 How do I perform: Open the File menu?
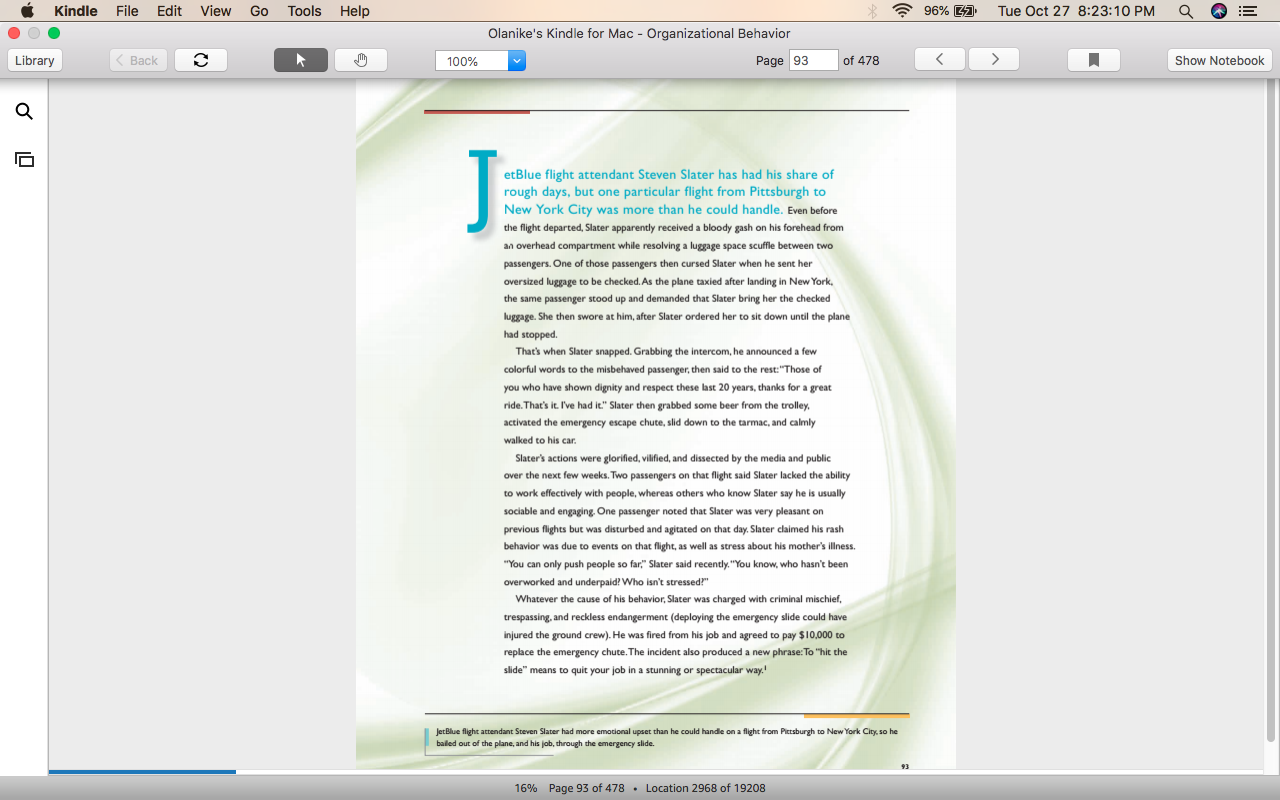[127, 11]
